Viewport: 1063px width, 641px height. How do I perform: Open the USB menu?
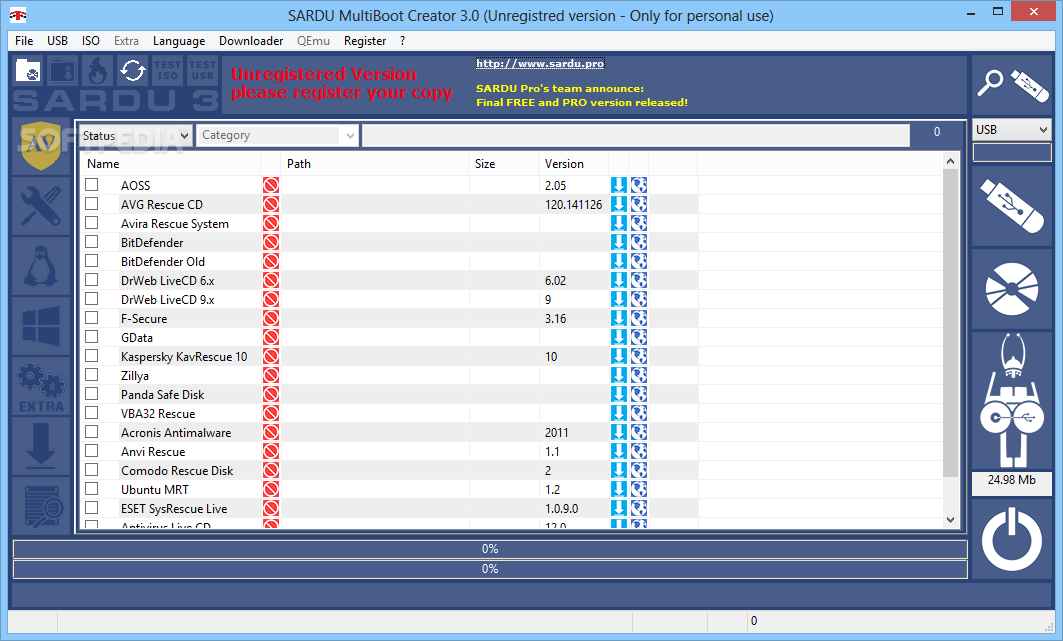click(58, 41)
